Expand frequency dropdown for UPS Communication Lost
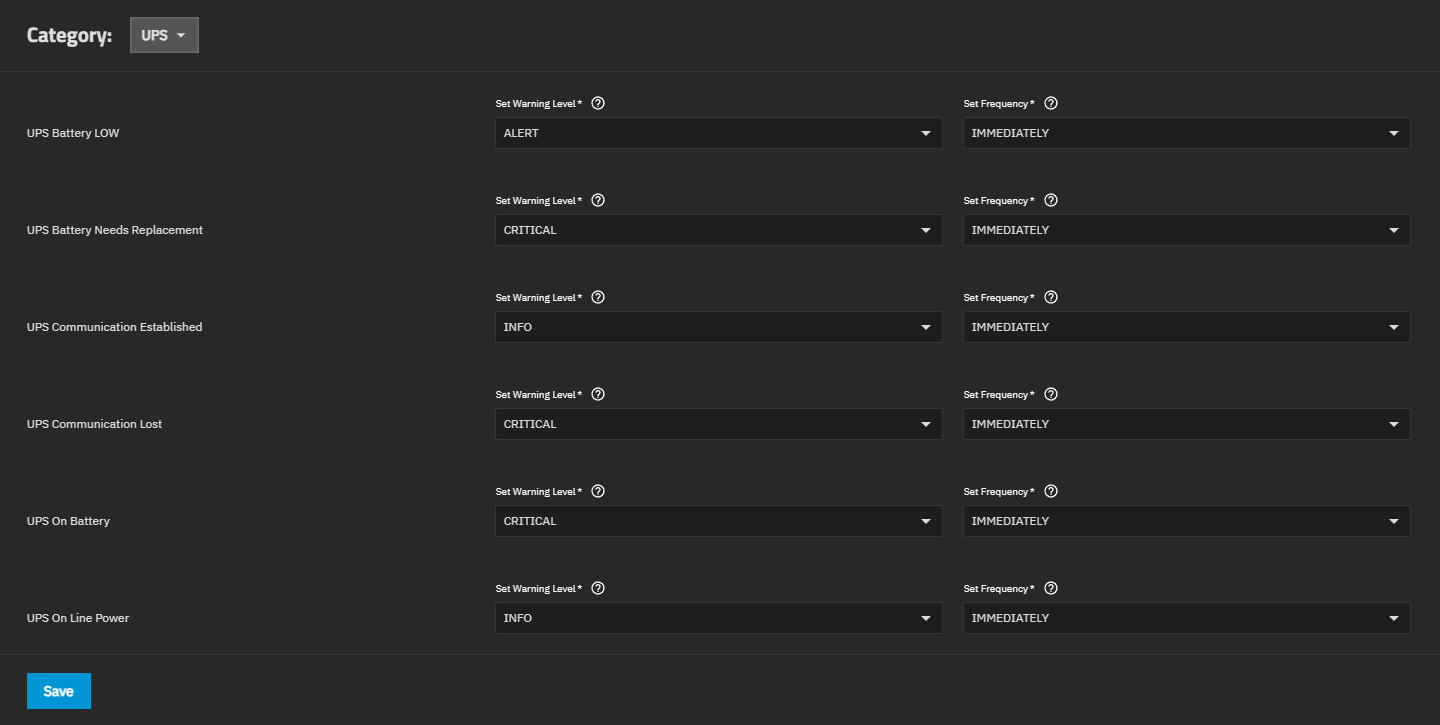The width and height of the screenshot is (1440, 725). (x=1186, y=424)
